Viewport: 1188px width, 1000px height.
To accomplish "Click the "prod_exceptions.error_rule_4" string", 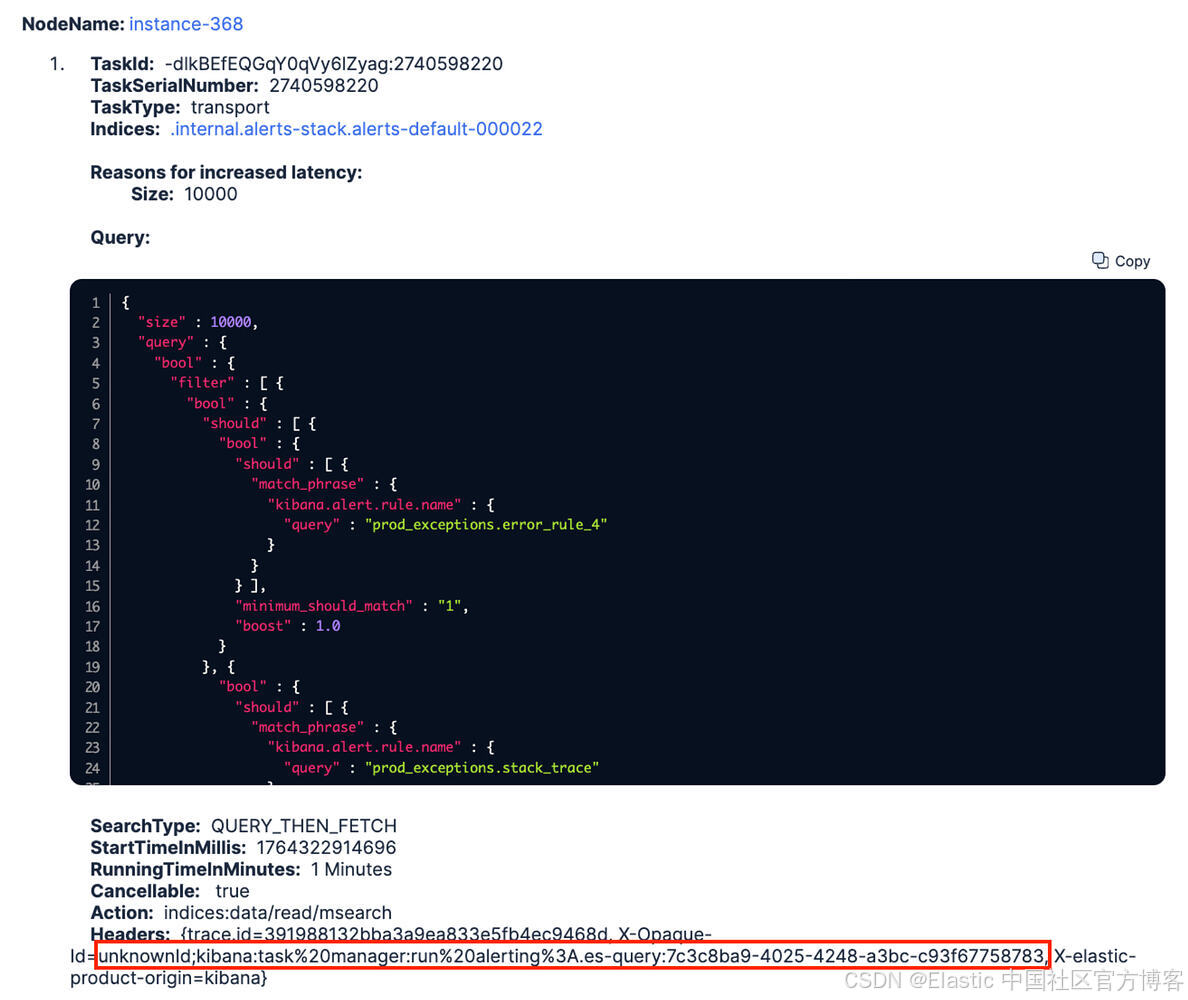I will 486,524.
